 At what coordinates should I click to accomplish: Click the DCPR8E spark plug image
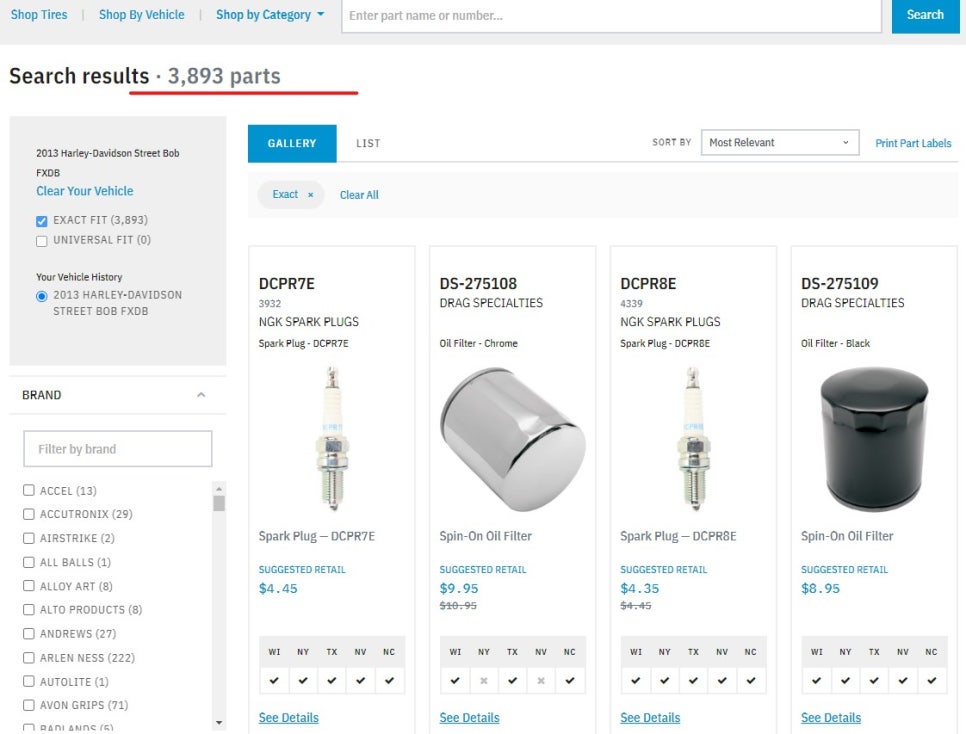click(693, 438)
